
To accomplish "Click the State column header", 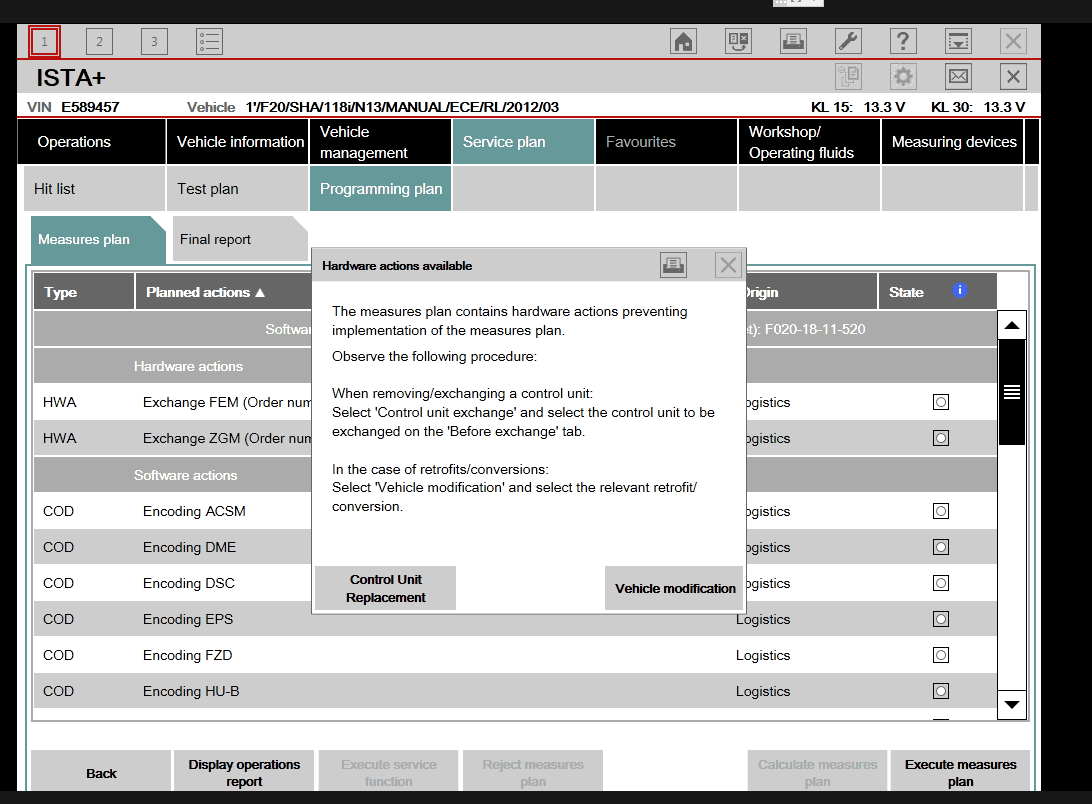I will point(937,292).
